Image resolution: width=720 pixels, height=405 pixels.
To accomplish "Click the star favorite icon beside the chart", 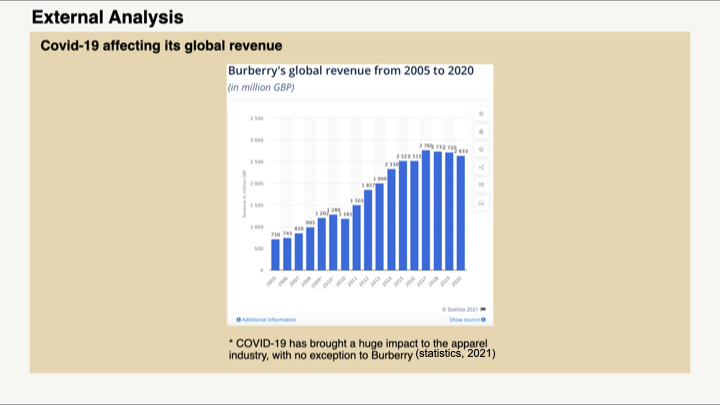I will click(x=481, y=113).
